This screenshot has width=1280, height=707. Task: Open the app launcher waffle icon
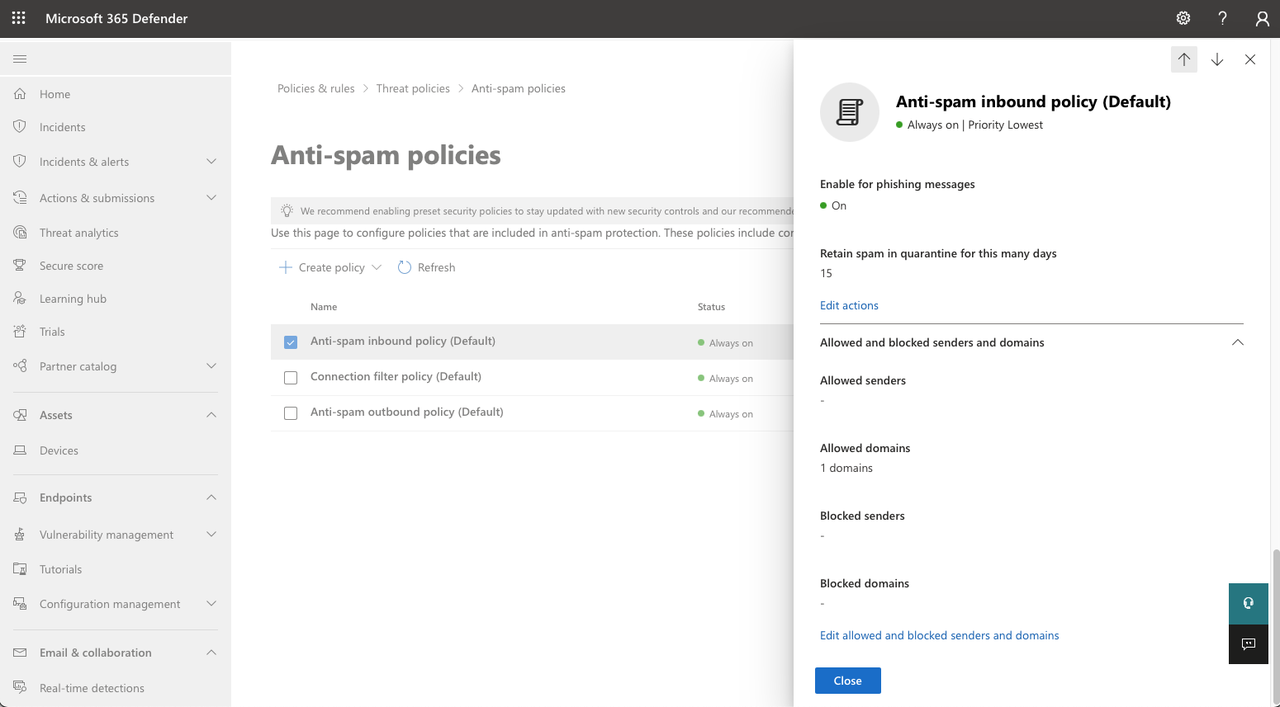tap(19, 19)
